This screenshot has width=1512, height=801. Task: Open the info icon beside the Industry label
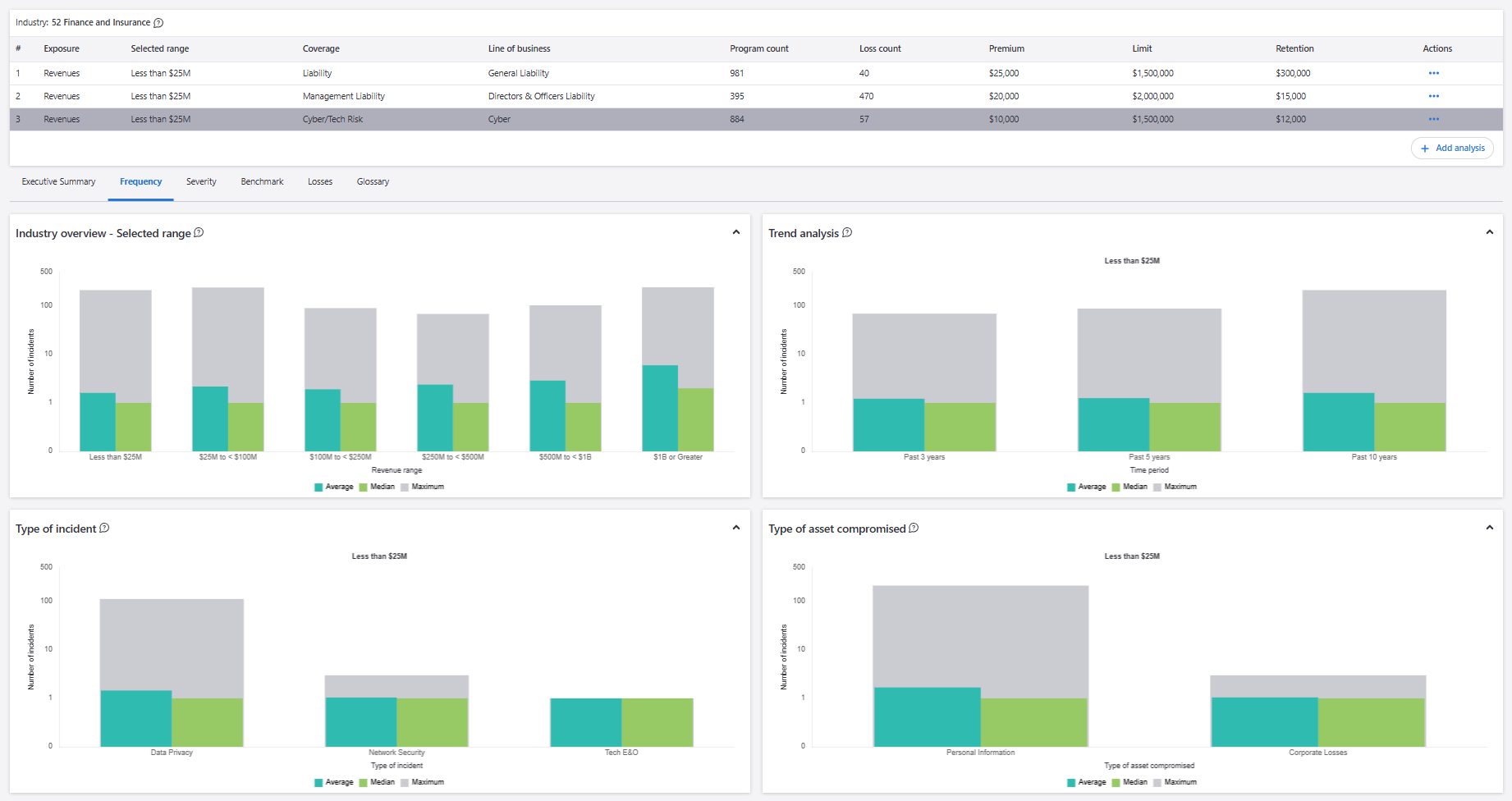(x=158, y=23)
